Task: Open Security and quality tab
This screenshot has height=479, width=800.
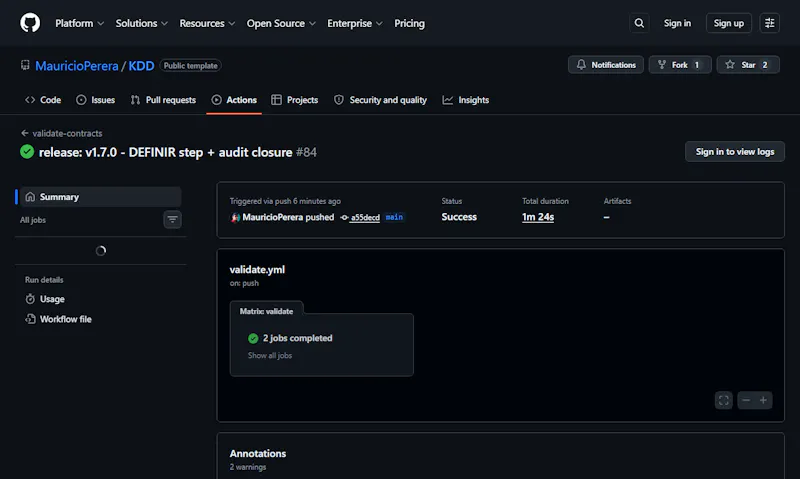Action: 380,100
